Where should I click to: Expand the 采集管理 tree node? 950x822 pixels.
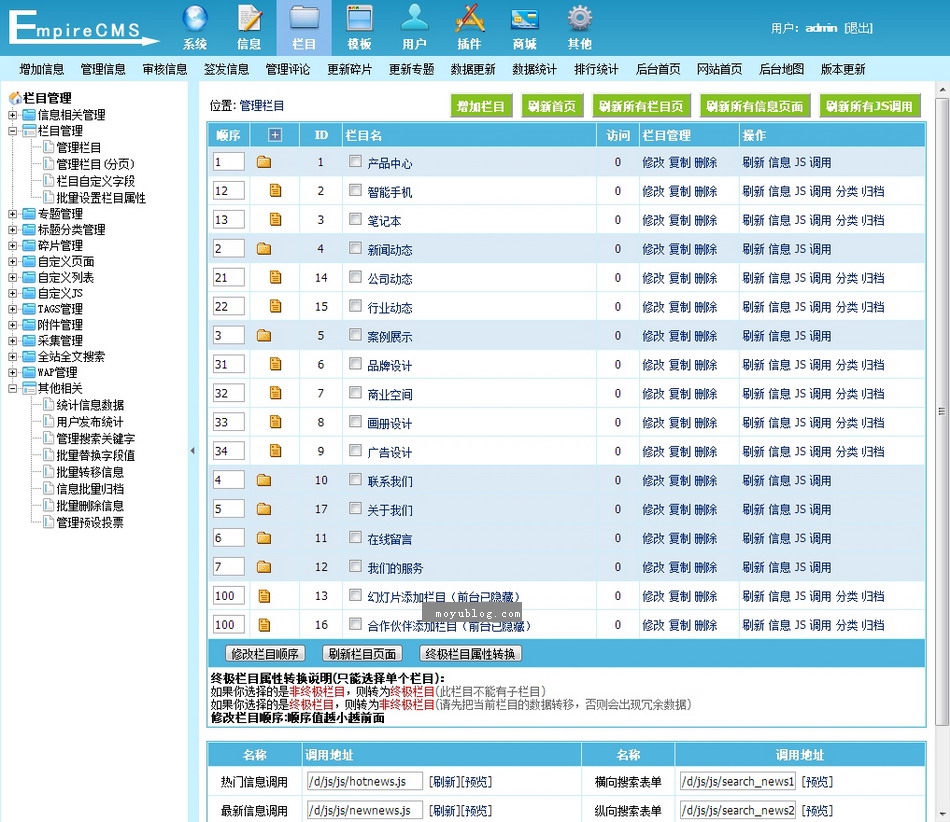click(12, 340)
